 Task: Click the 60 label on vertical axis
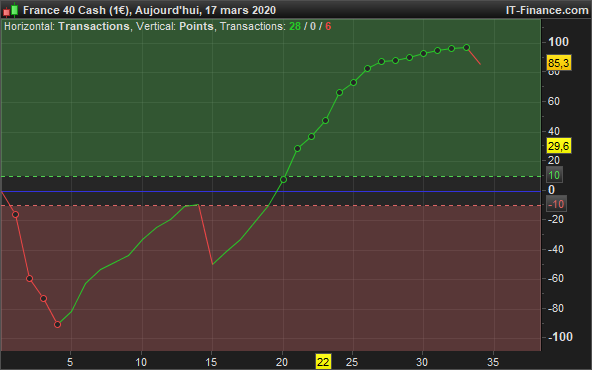pyautogui.click(x=553, y=101)
